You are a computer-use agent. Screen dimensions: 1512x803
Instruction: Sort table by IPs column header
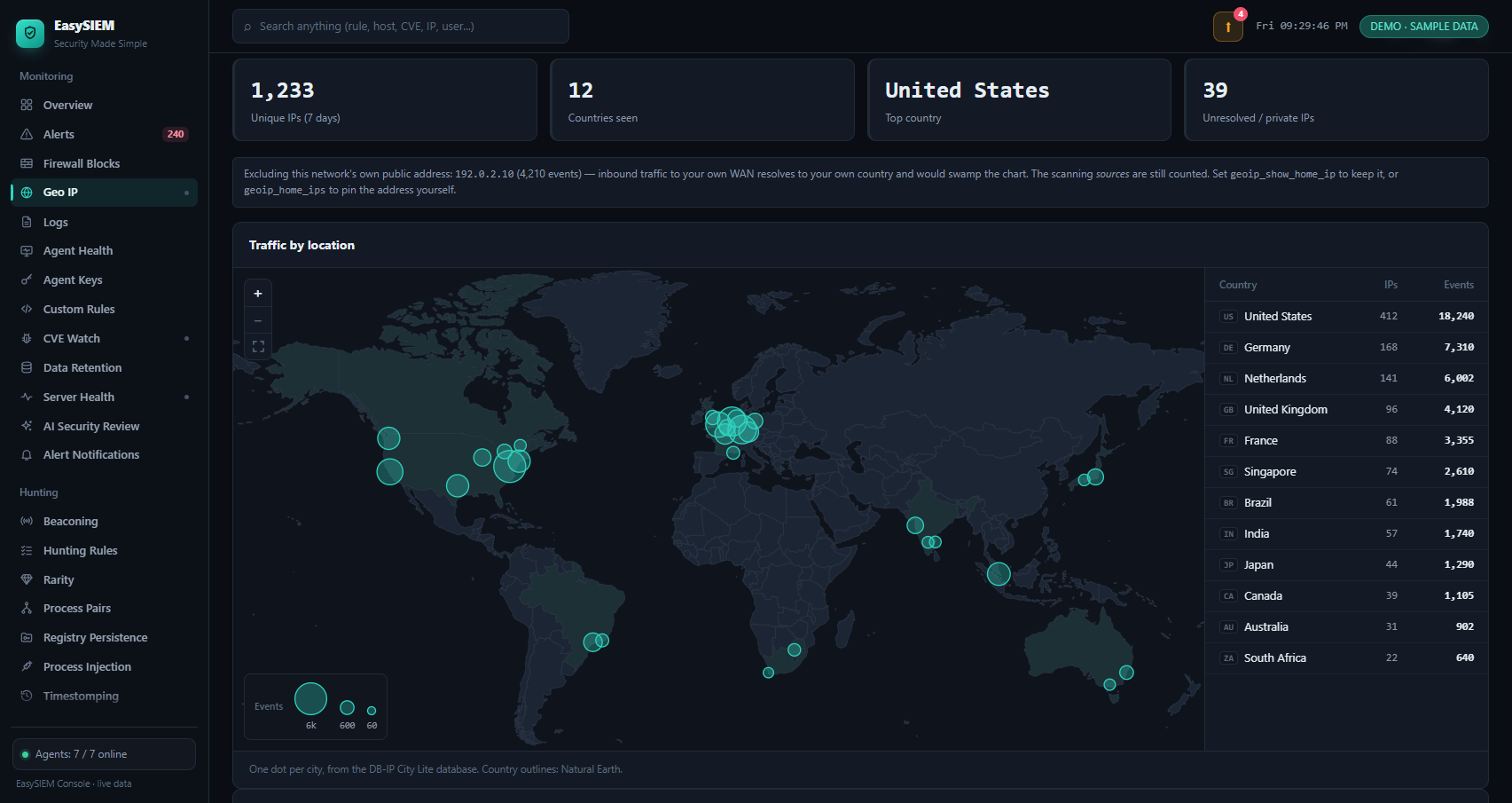(1391, 285)
